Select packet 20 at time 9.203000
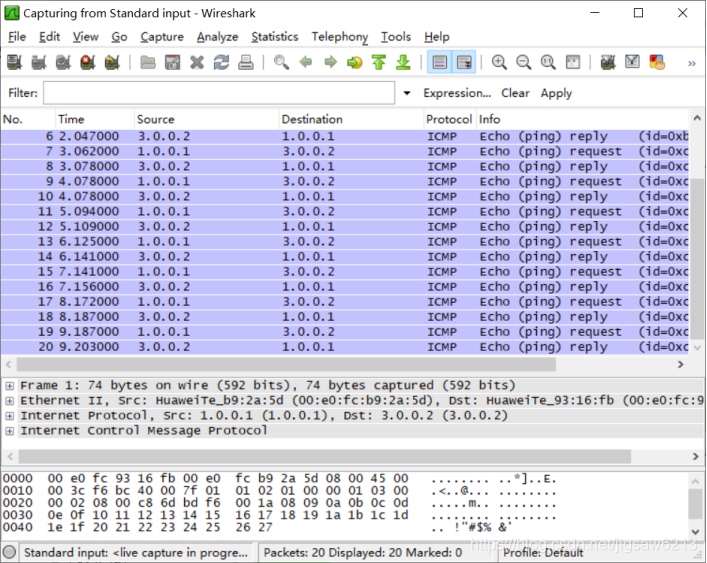 pos(344,347)
